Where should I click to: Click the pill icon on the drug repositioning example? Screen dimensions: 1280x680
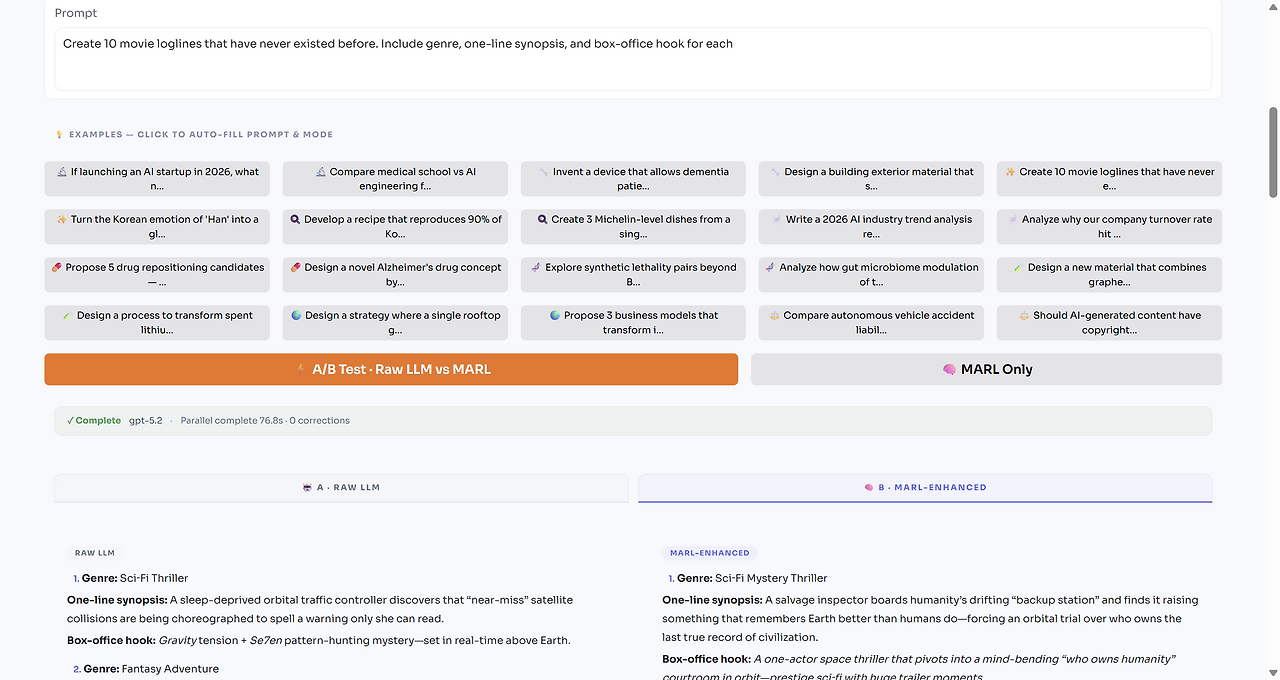[57, 267]
